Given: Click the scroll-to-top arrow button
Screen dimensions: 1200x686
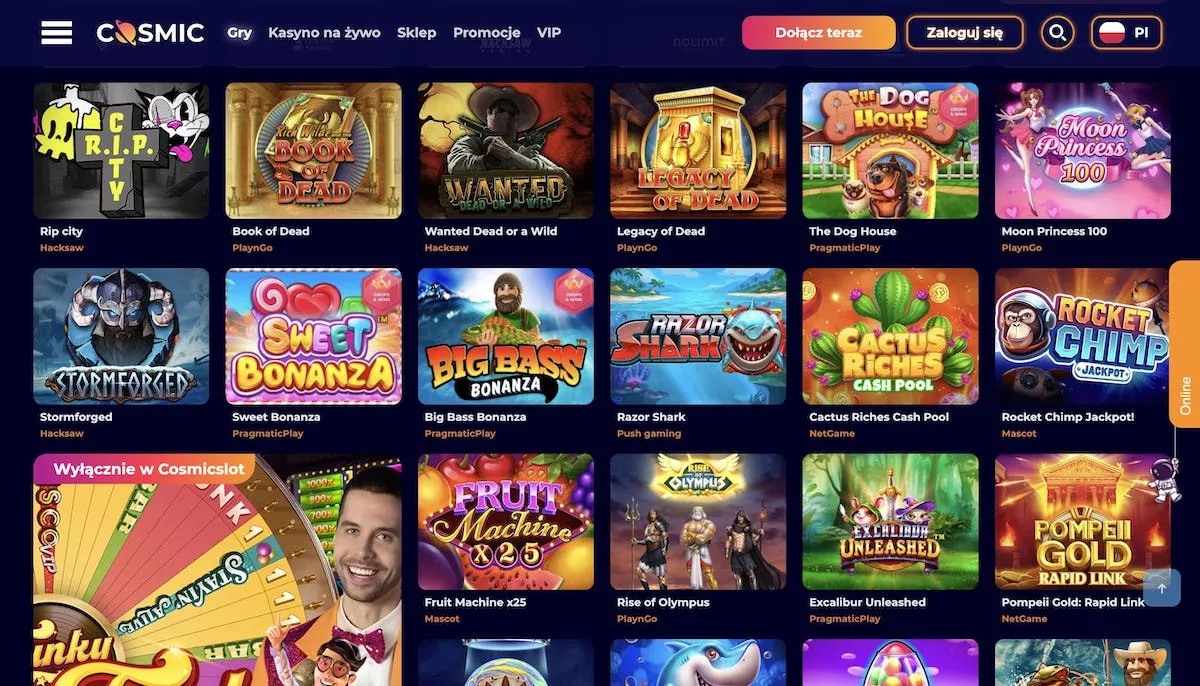Looking at the screenshot, I should (x=1162, y=588).
